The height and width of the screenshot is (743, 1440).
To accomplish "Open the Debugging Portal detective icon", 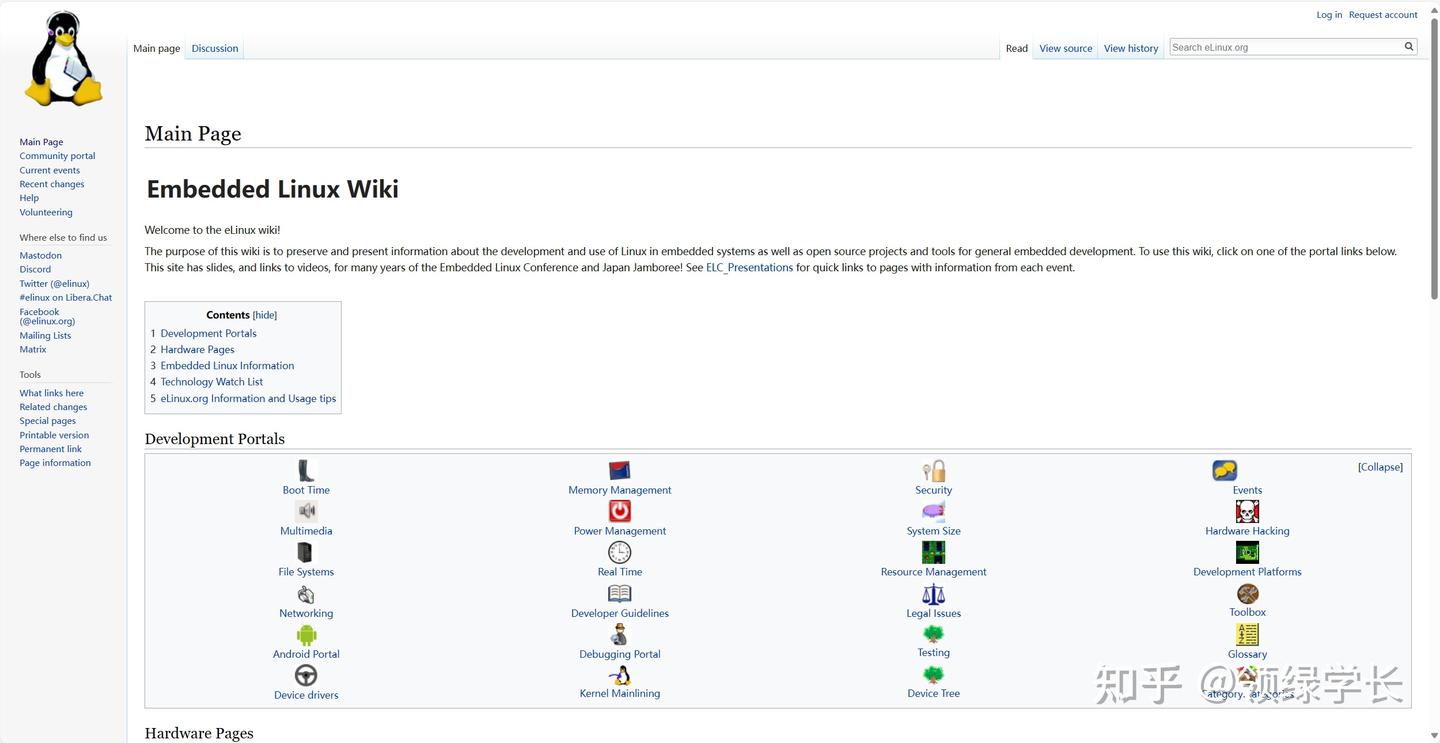I will [620, 635].
